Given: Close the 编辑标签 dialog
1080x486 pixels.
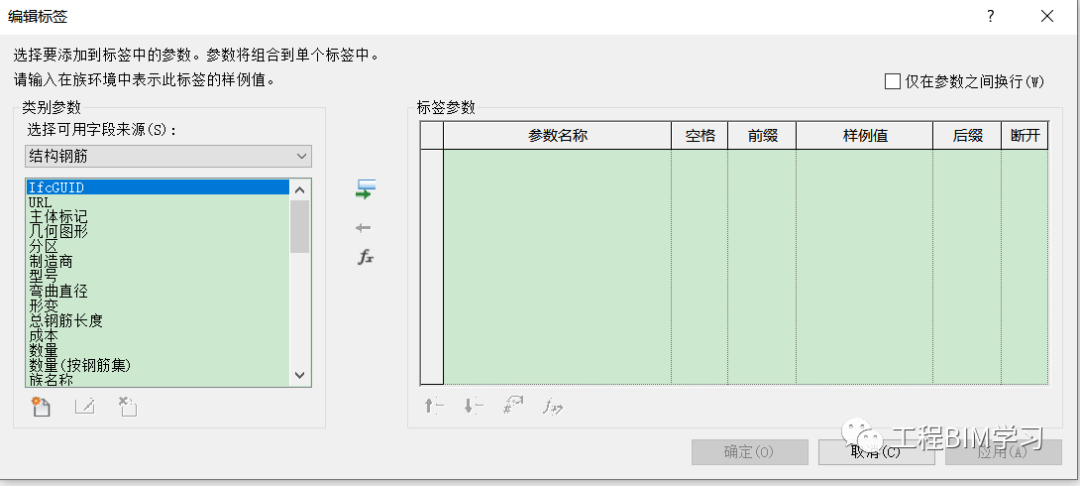Looking at the screenshot, I should (x=1047, y=17).
